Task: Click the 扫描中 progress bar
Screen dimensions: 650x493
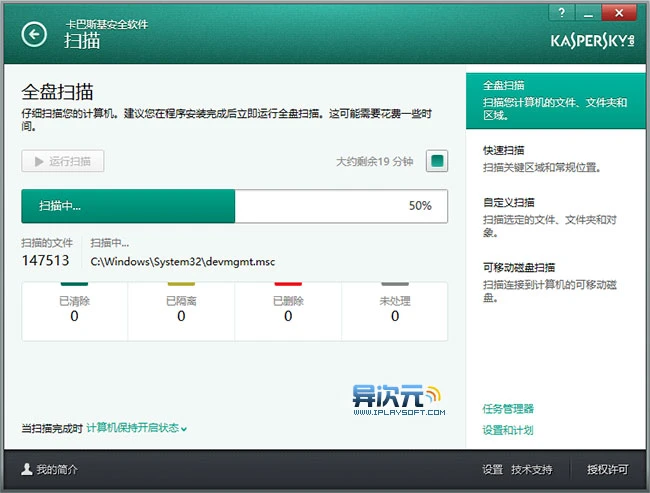Action: (235, 206)
